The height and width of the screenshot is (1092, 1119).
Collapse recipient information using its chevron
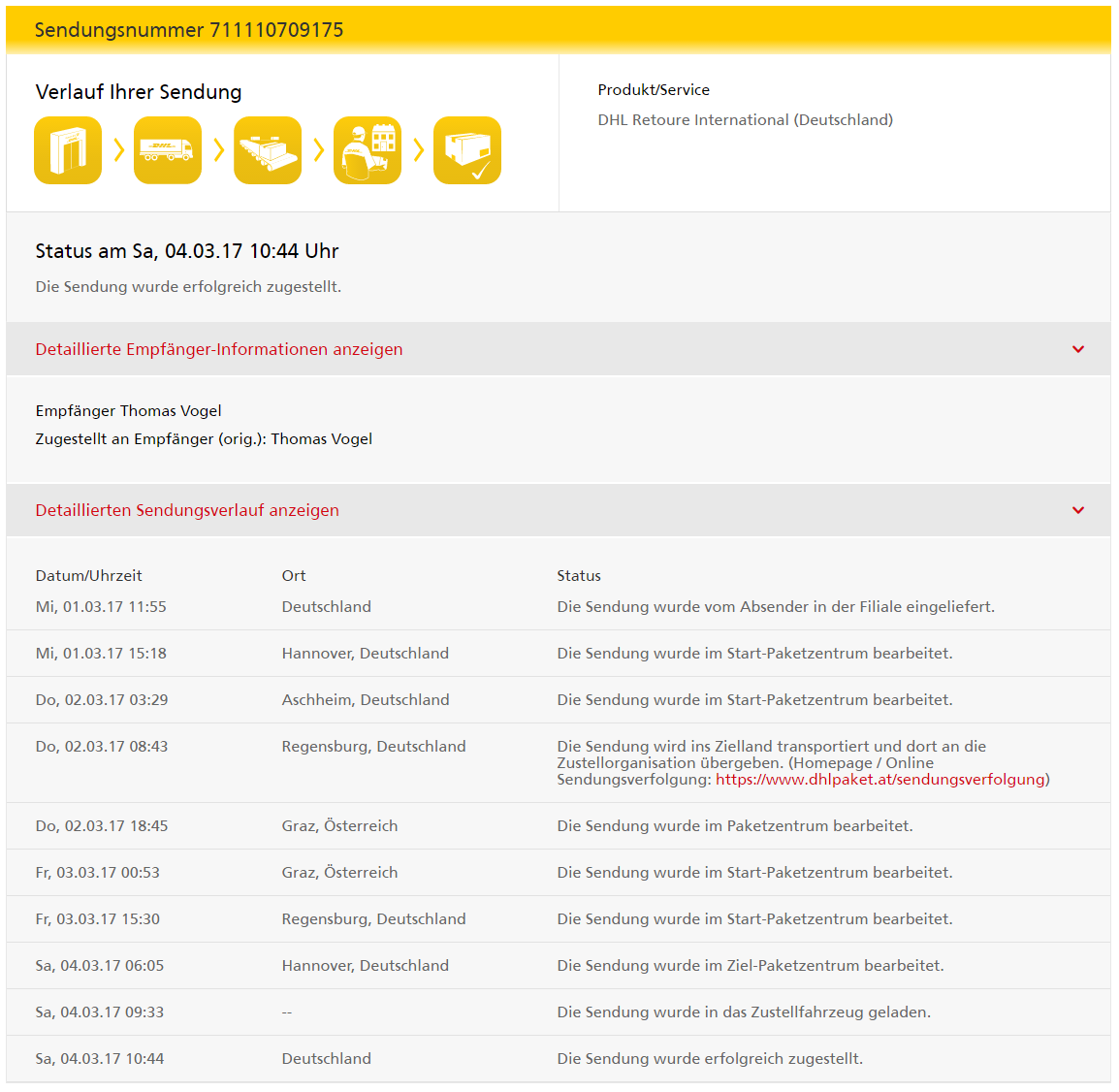[1078, 349]
